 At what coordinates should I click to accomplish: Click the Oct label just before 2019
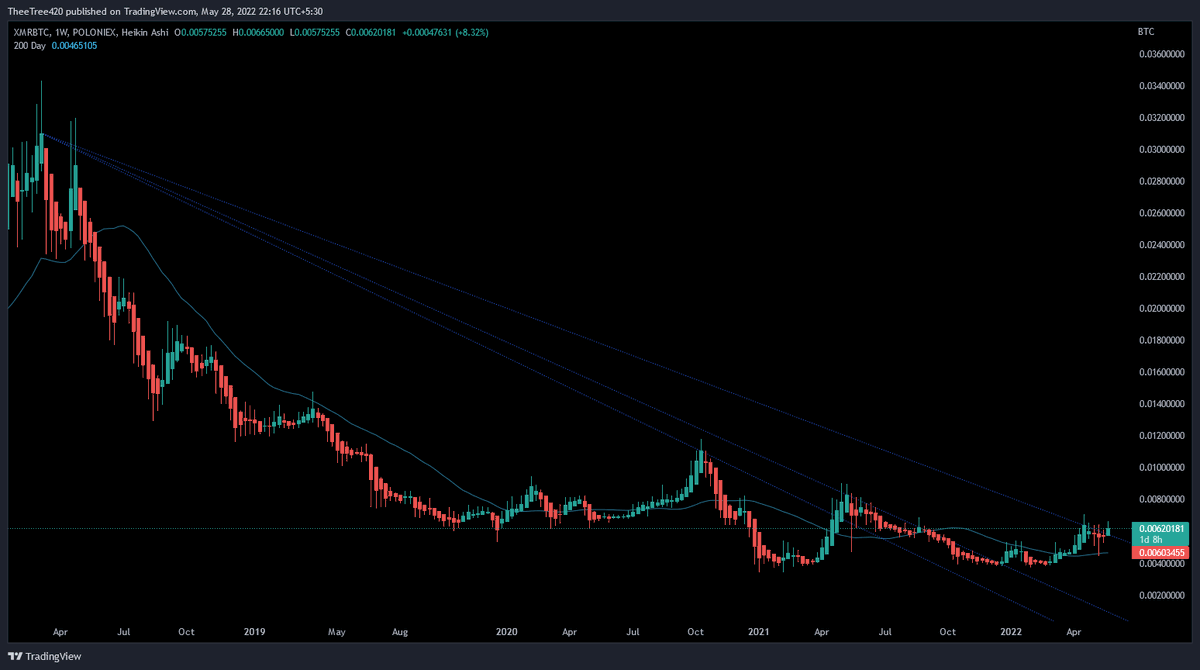coord(187,633)
